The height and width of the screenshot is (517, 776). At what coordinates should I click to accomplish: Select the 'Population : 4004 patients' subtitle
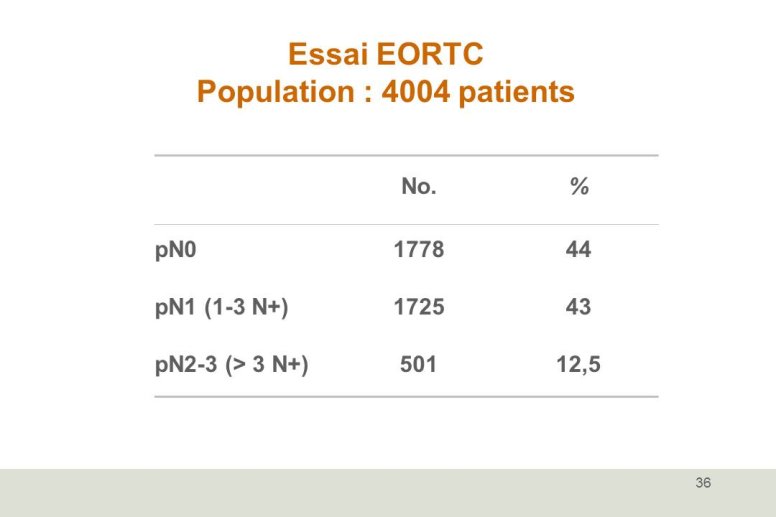[386, 92]
